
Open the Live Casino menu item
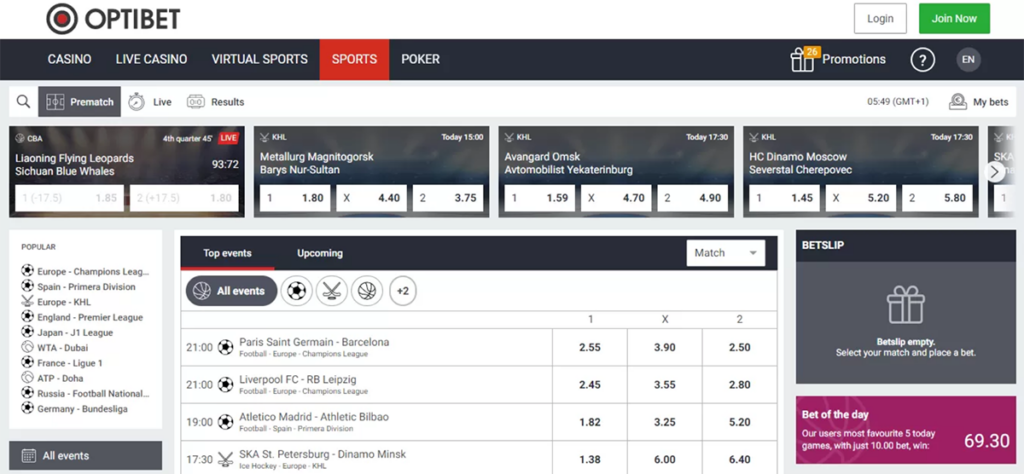tap(151, 59)
